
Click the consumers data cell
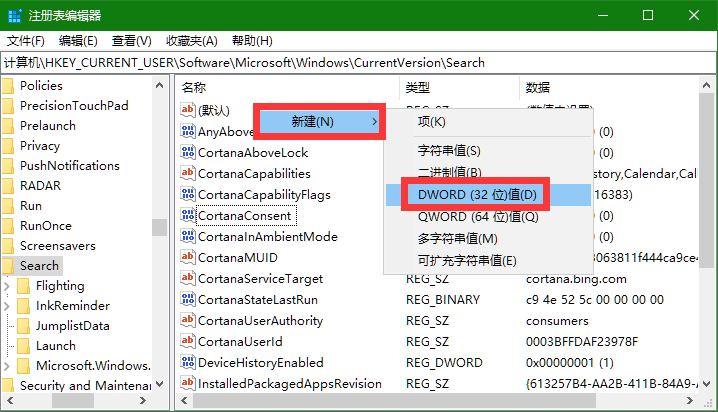pos(557,321)
